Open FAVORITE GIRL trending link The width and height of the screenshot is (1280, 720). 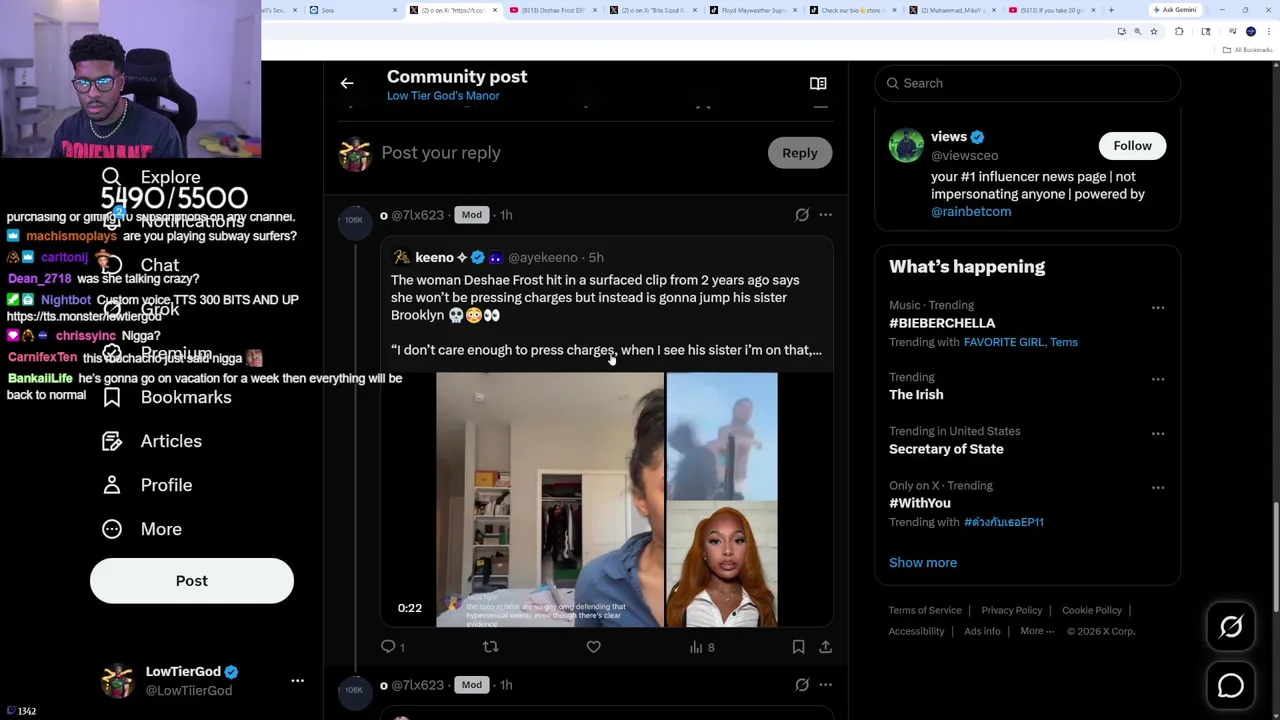pyautogui.click(x=1004, y=342)
